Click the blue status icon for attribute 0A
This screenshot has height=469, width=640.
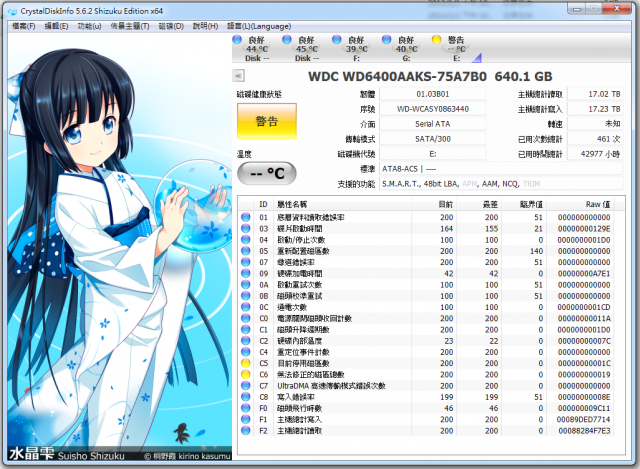coord(246,285)
